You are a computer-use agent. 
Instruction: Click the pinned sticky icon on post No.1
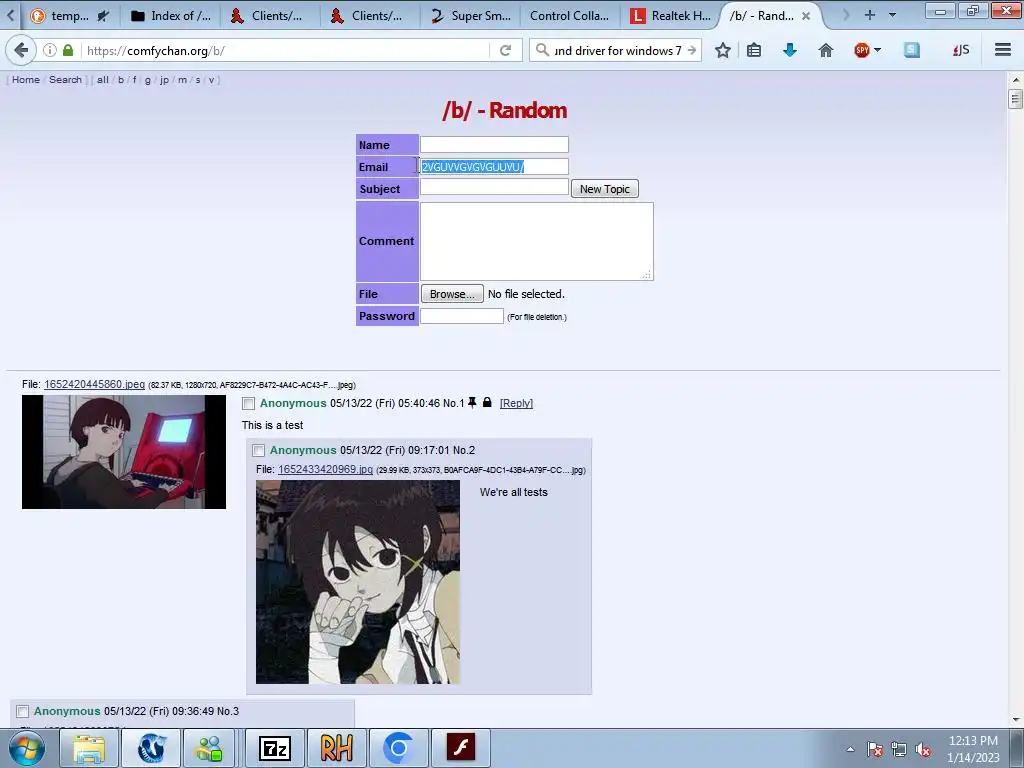[472, 402]
